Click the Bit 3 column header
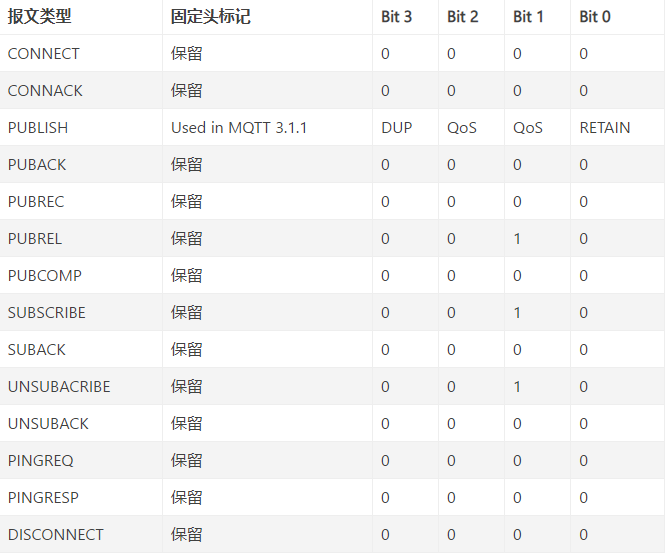The height and width of the screenshot is (555, 665). click(396, 17)
